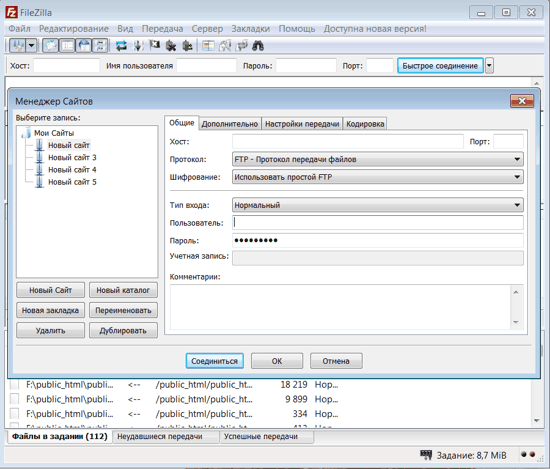Open Доступна новая версия! menu
The width and height of the screenshot is (550, 469).
[x=375, y=28]
